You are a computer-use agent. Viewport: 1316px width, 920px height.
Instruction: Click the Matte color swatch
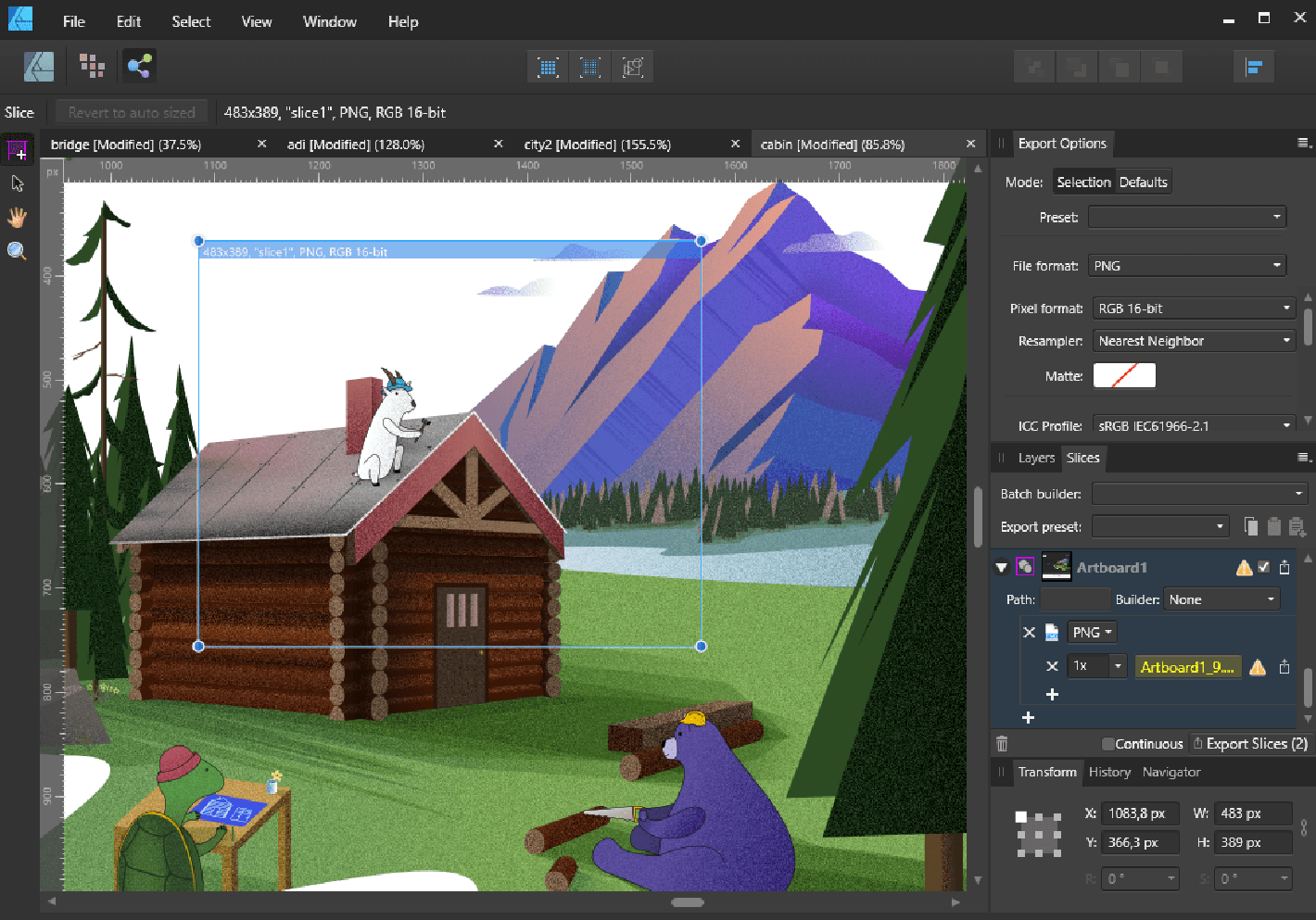pyautogui.click(x=1124, y=375)
